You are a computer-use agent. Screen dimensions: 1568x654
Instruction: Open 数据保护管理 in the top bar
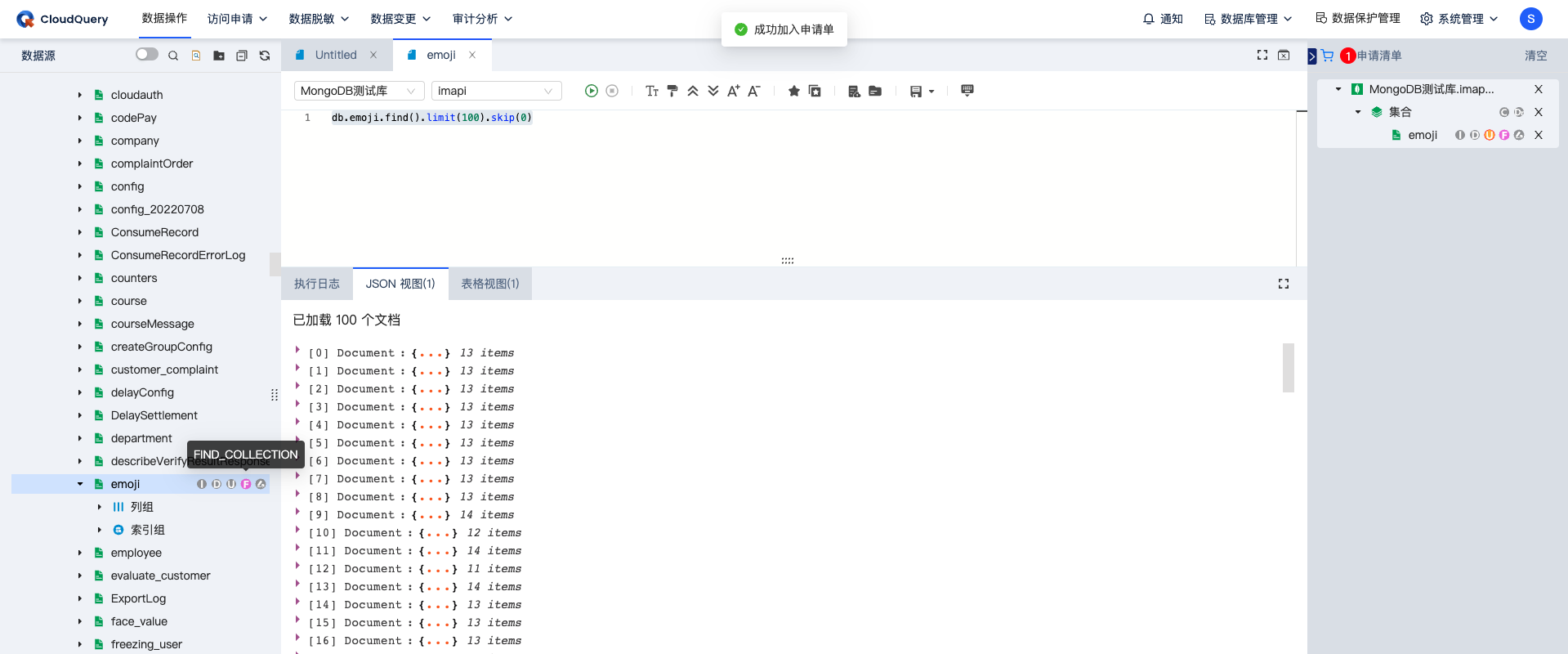[x=1358, y=19]
